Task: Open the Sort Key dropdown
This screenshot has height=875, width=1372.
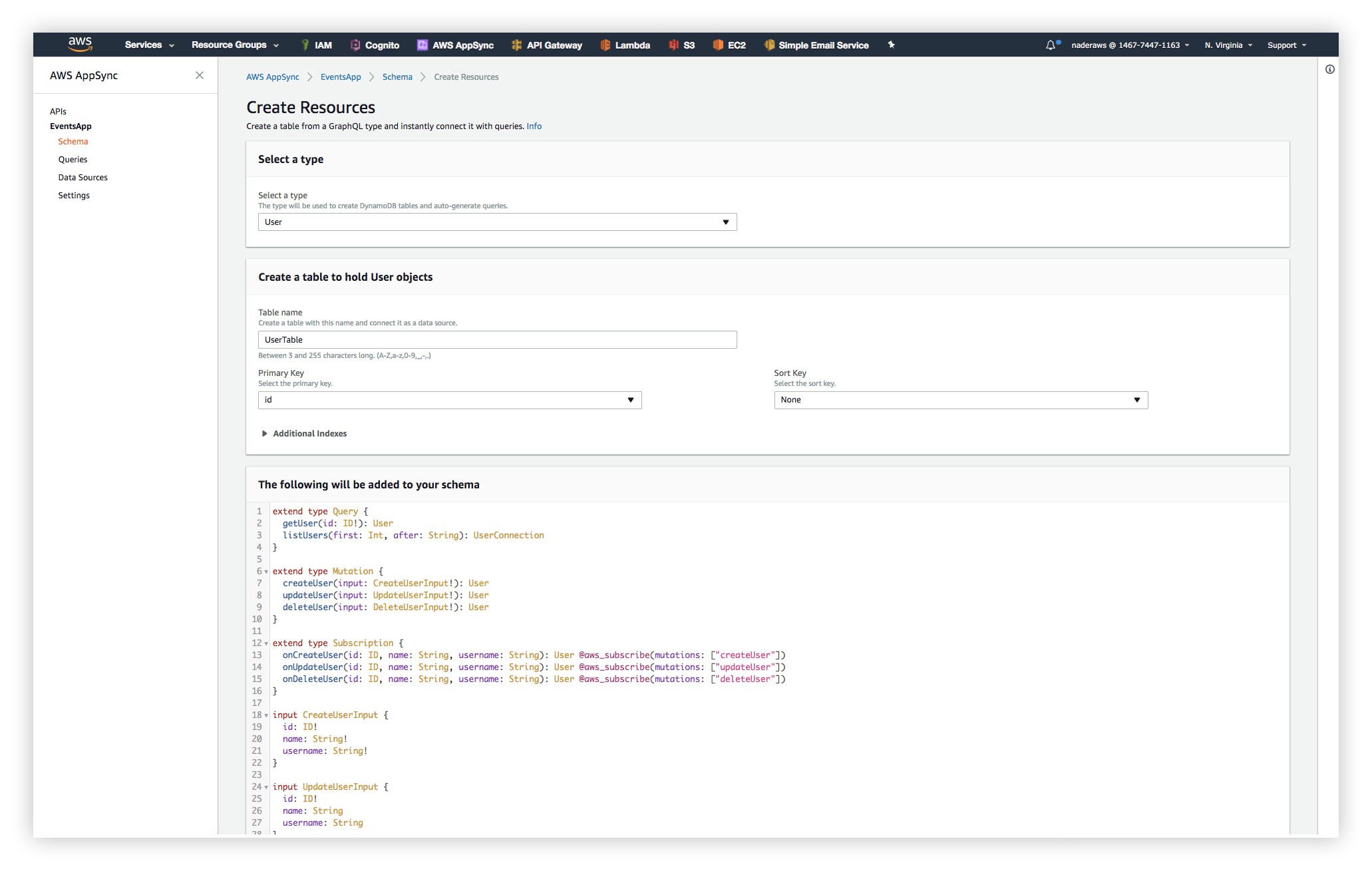Action: [960, 400]
